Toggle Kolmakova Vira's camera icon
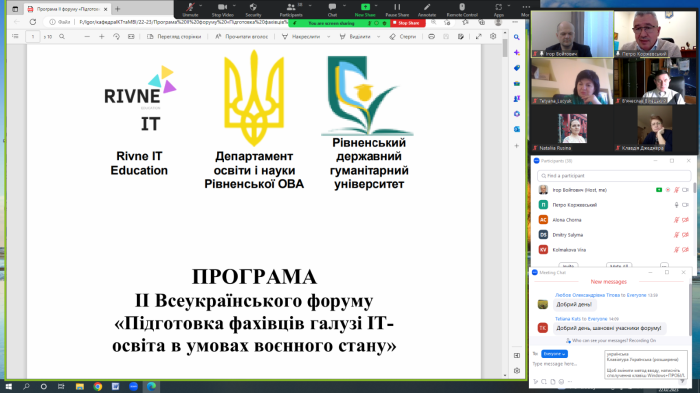Image resolution: width=700 pixels, height=393 pixels. coord(686,250)
